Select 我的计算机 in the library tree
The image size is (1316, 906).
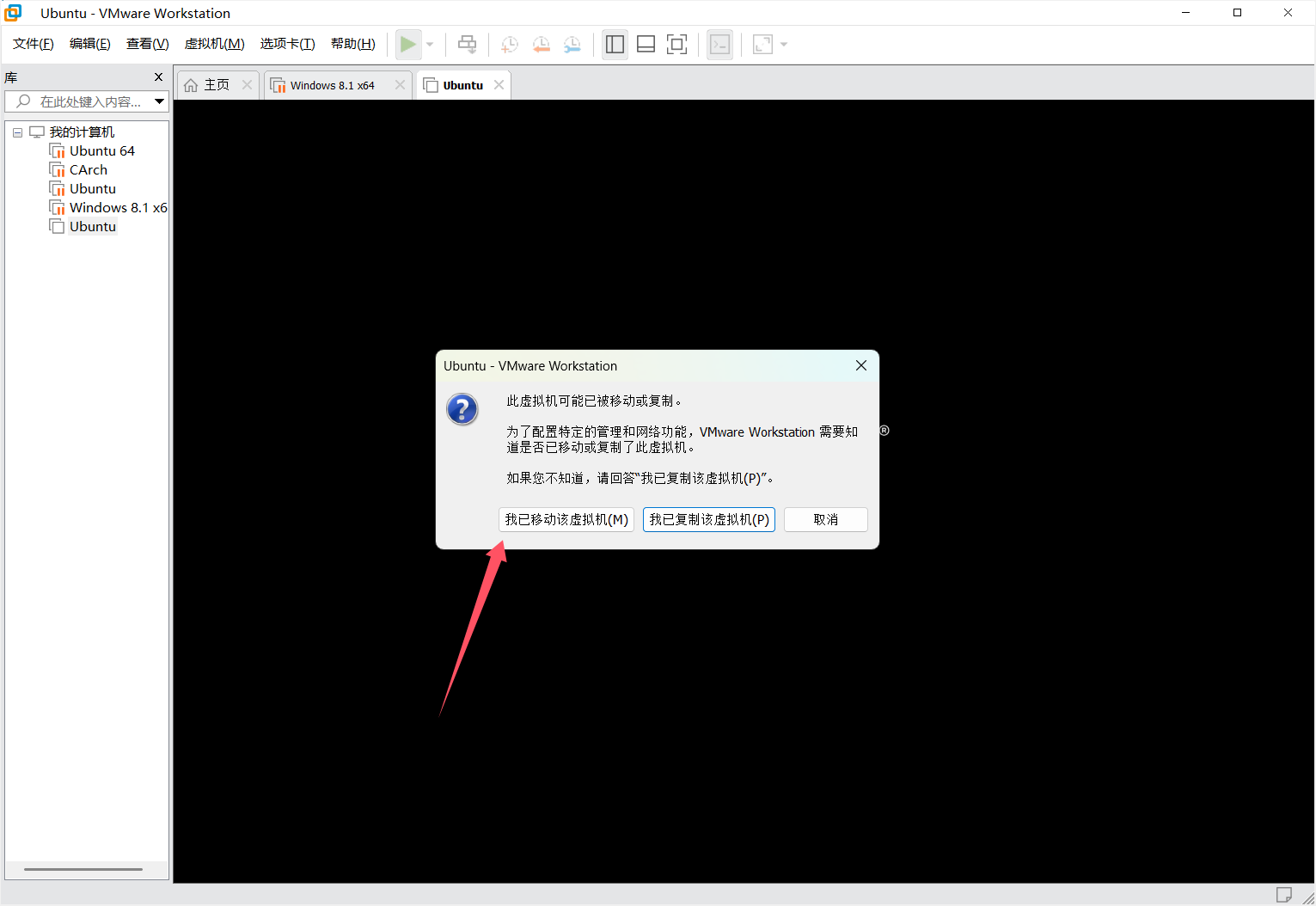[x=82, y=132]
